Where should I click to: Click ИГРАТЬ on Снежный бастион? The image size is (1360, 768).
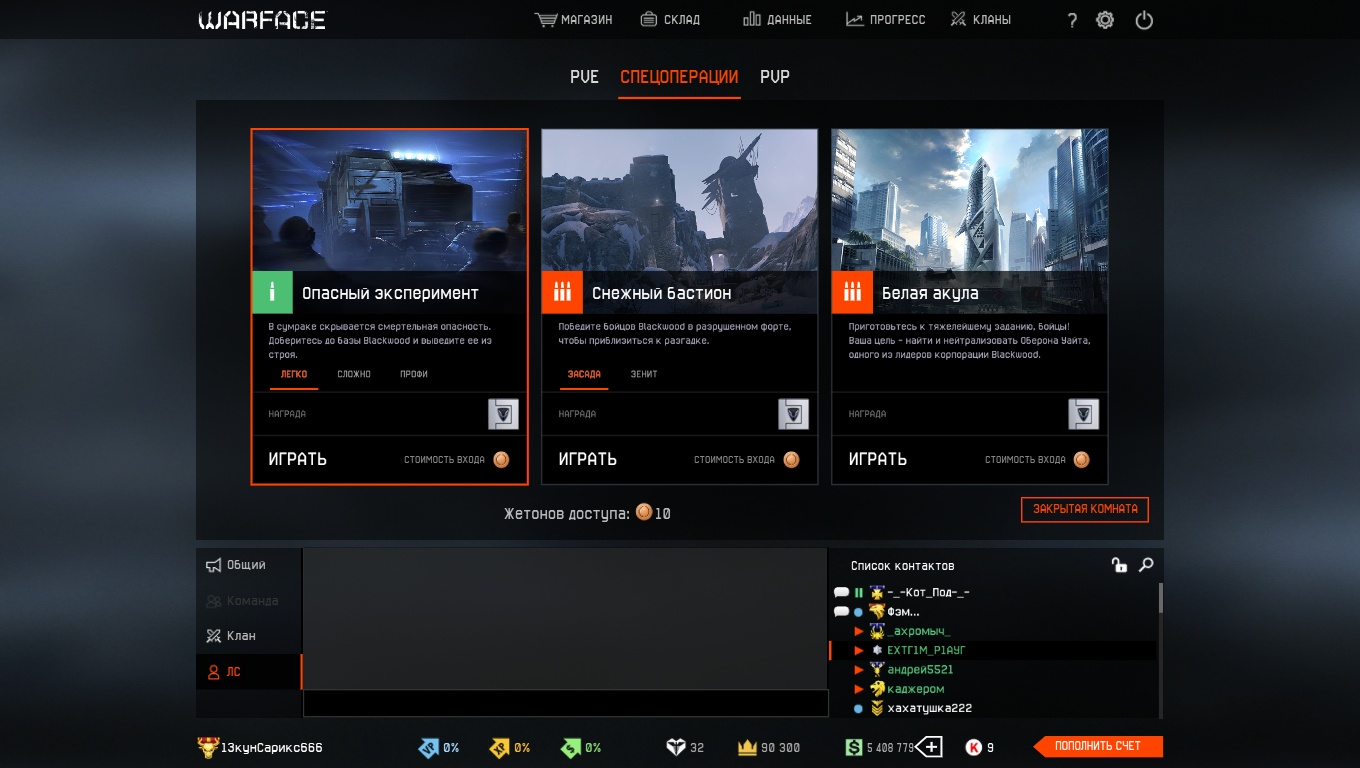point(588,460)
